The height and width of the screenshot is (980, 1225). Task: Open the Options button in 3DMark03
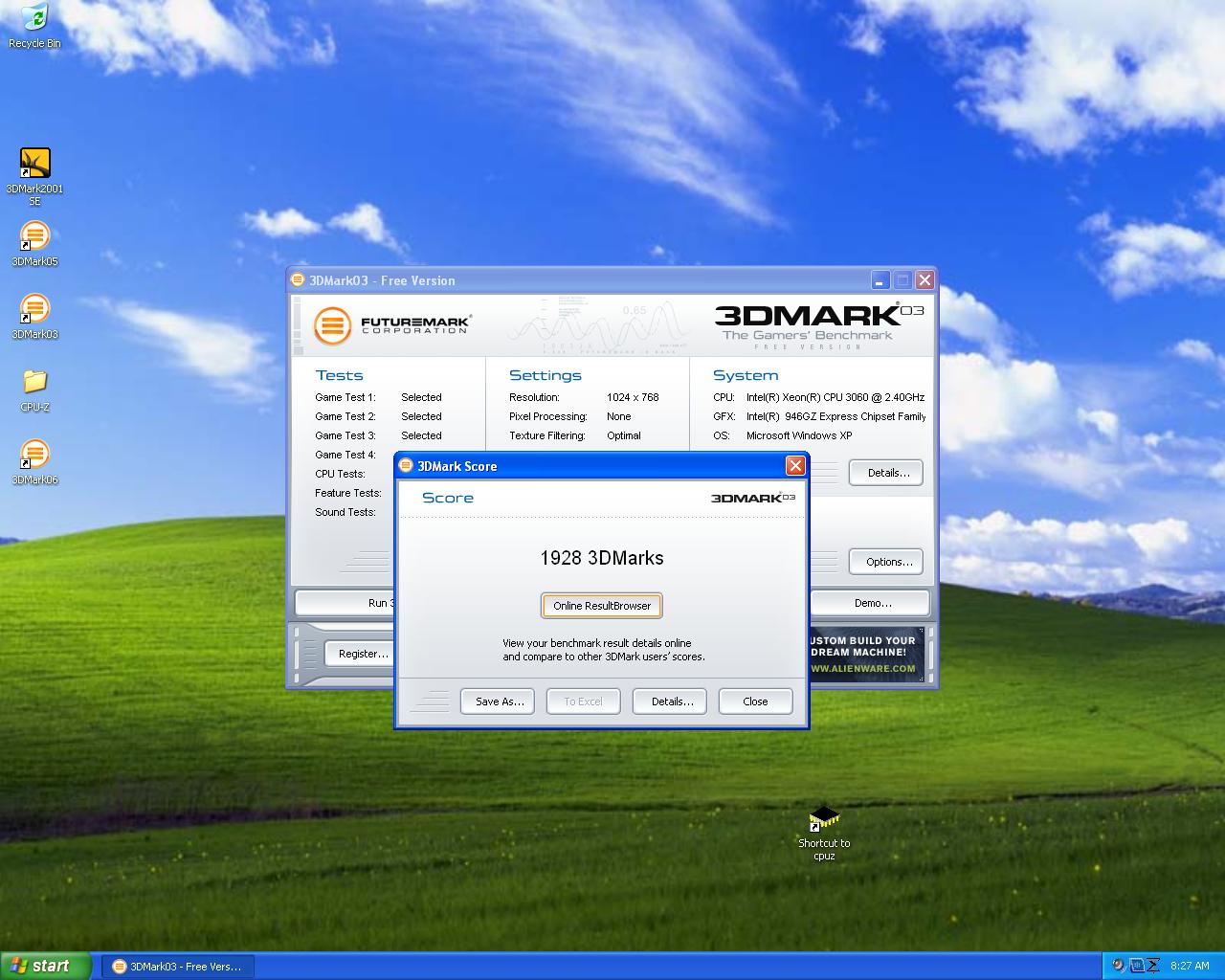(x=888, y=562)
